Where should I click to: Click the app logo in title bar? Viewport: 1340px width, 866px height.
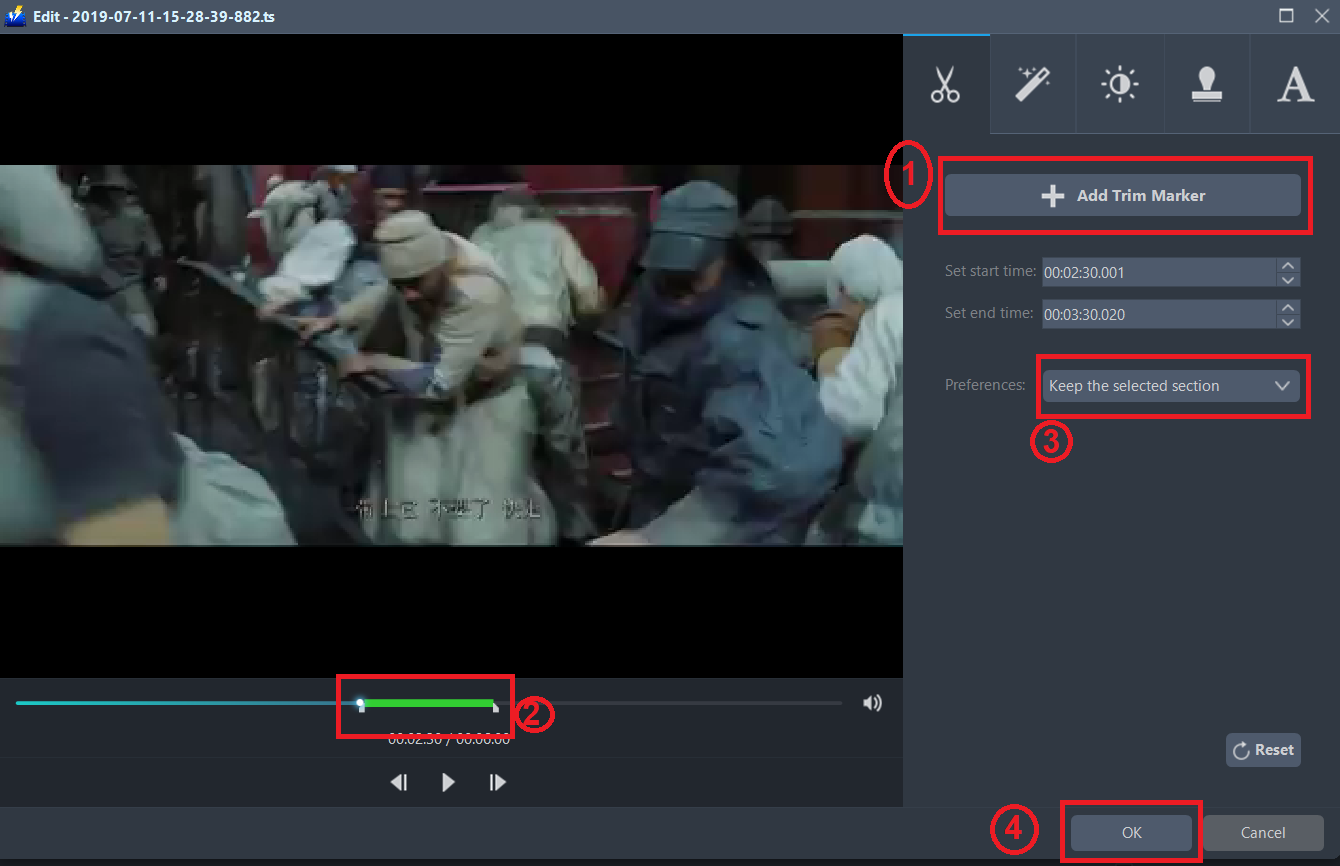(x=15, y=16)
